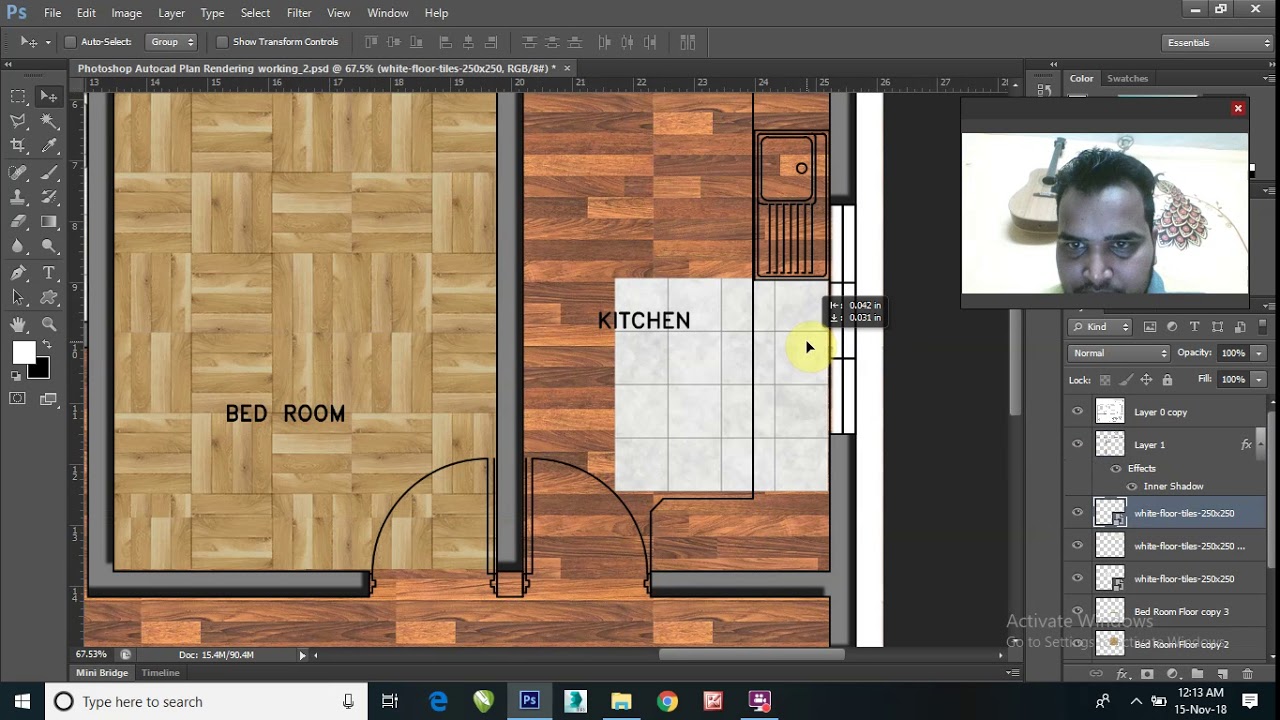
Task: Open the File menu
Action: 52,13
